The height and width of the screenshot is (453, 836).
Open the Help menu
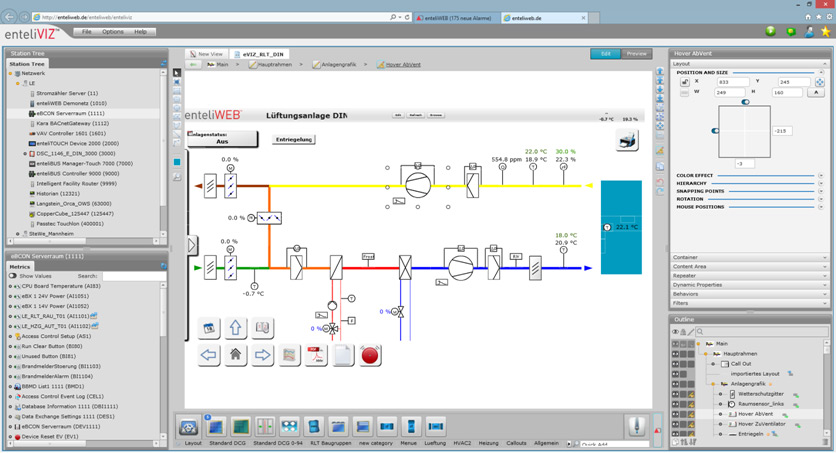(x=140, y=32)
